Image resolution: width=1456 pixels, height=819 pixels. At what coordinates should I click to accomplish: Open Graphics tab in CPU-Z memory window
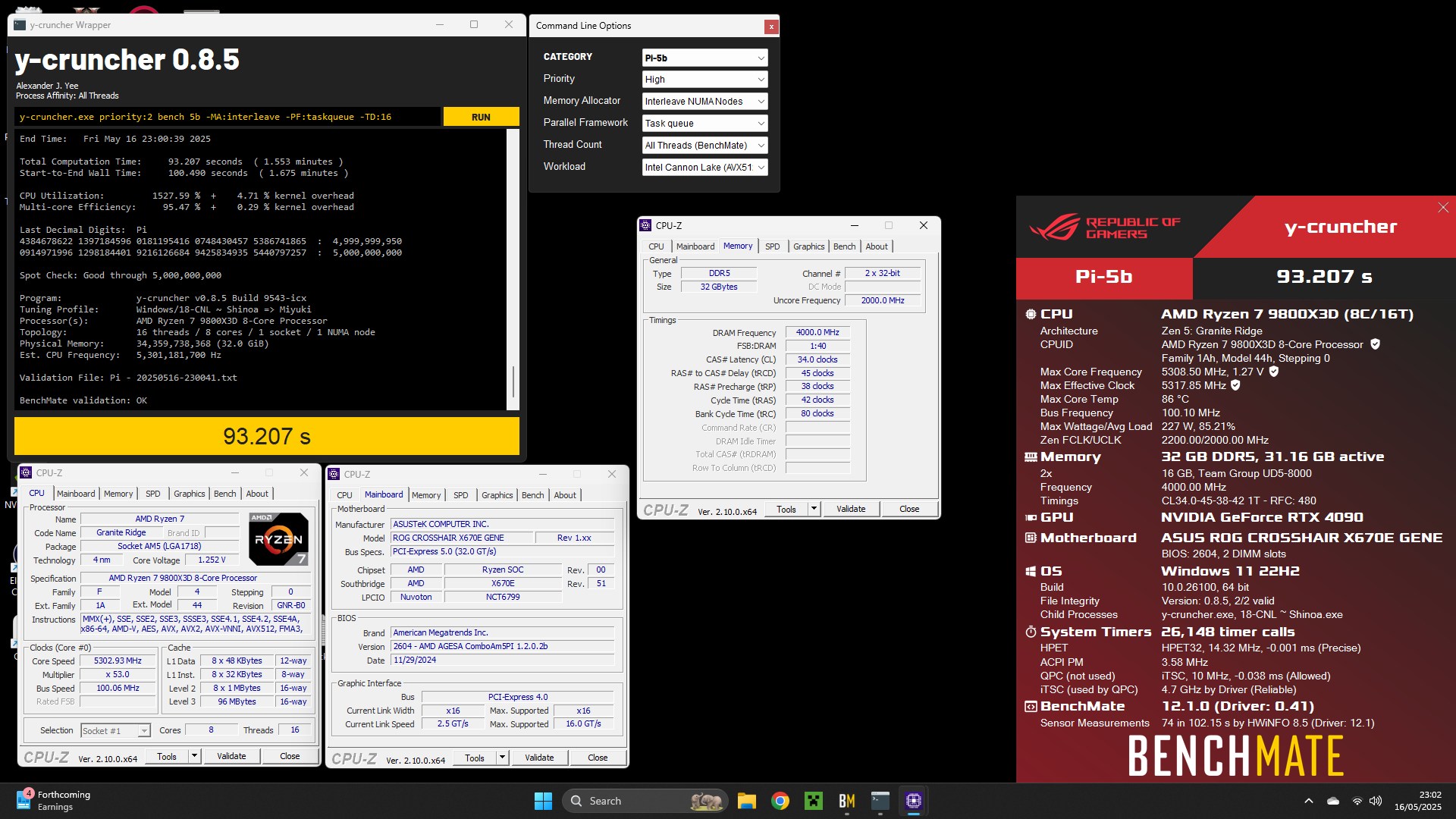pos(808,246)
